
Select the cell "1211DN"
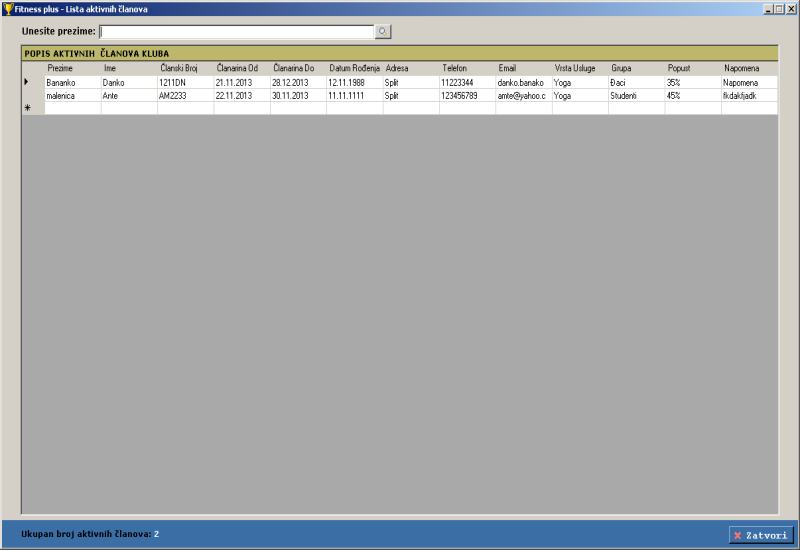click(186, 83)
